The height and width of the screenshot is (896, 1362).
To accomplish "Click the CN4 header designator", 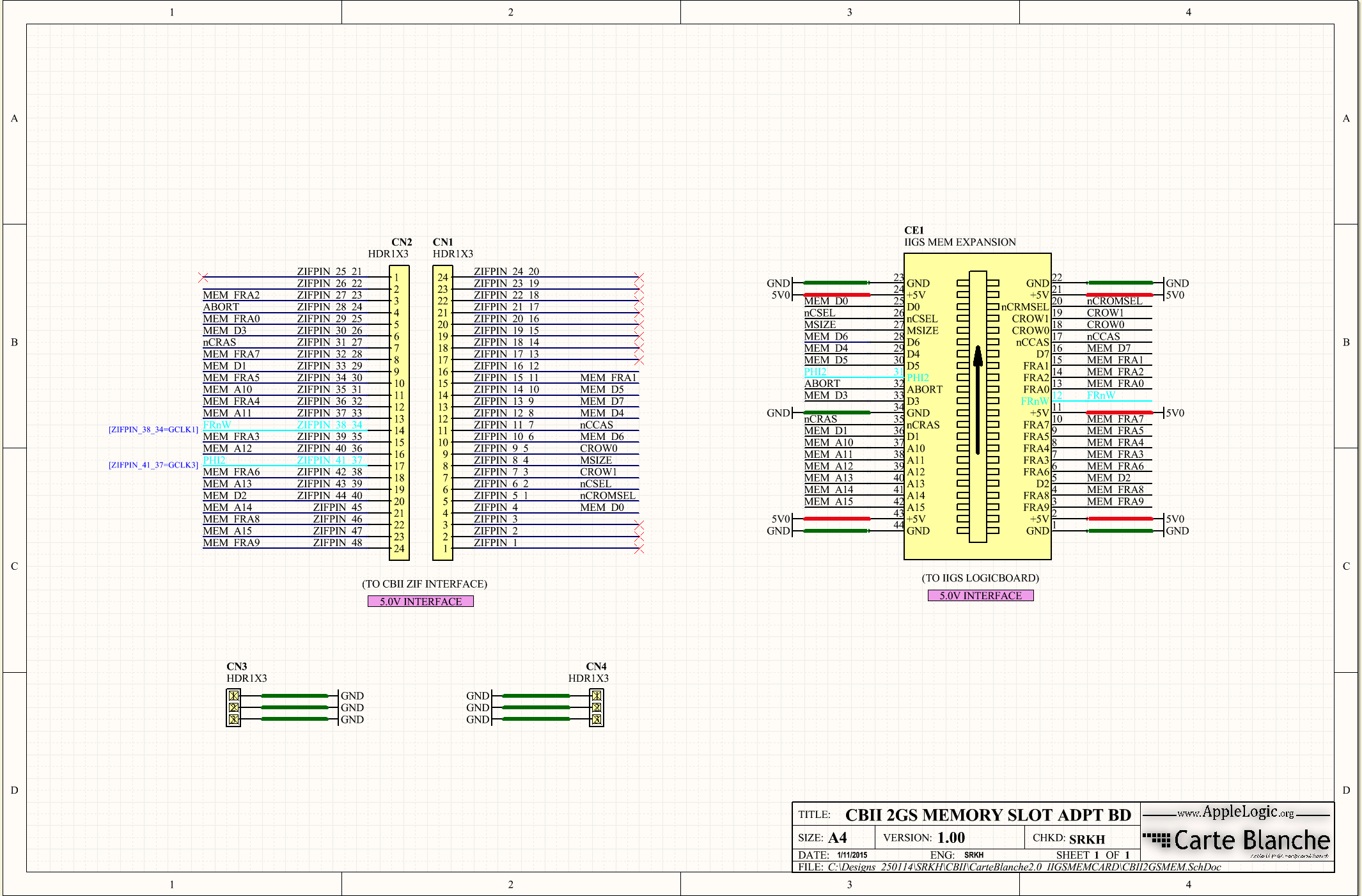I will pos(596,666).
